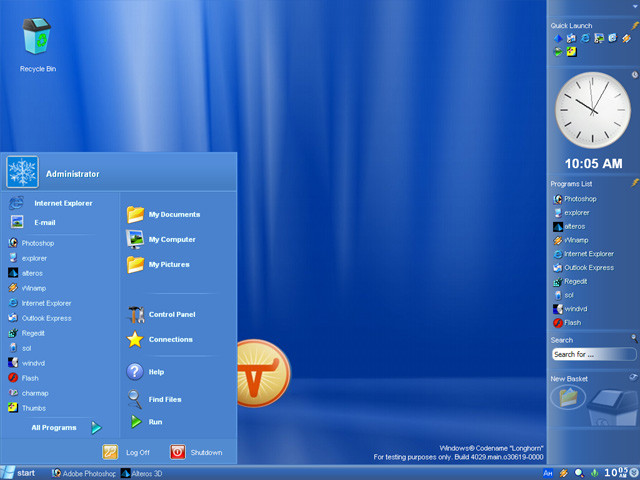The image size is (640, 480).
Task: Launch sol from the start menu list
Action: click(20, 348)
